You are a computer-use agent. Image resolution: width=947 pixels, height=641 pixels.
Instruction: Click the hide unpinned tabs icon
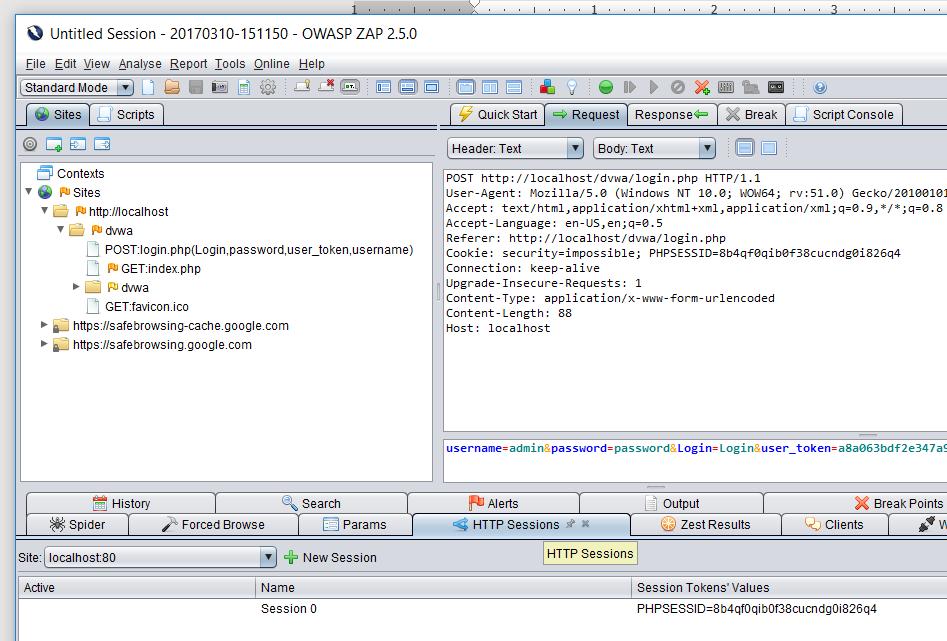(x=326, y=87)
